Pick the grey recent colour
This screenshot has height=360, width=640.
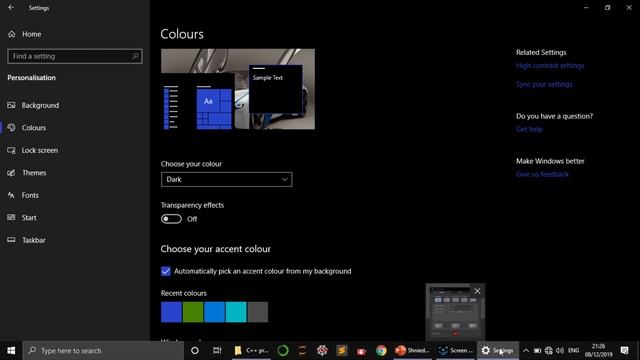(258, 312)
